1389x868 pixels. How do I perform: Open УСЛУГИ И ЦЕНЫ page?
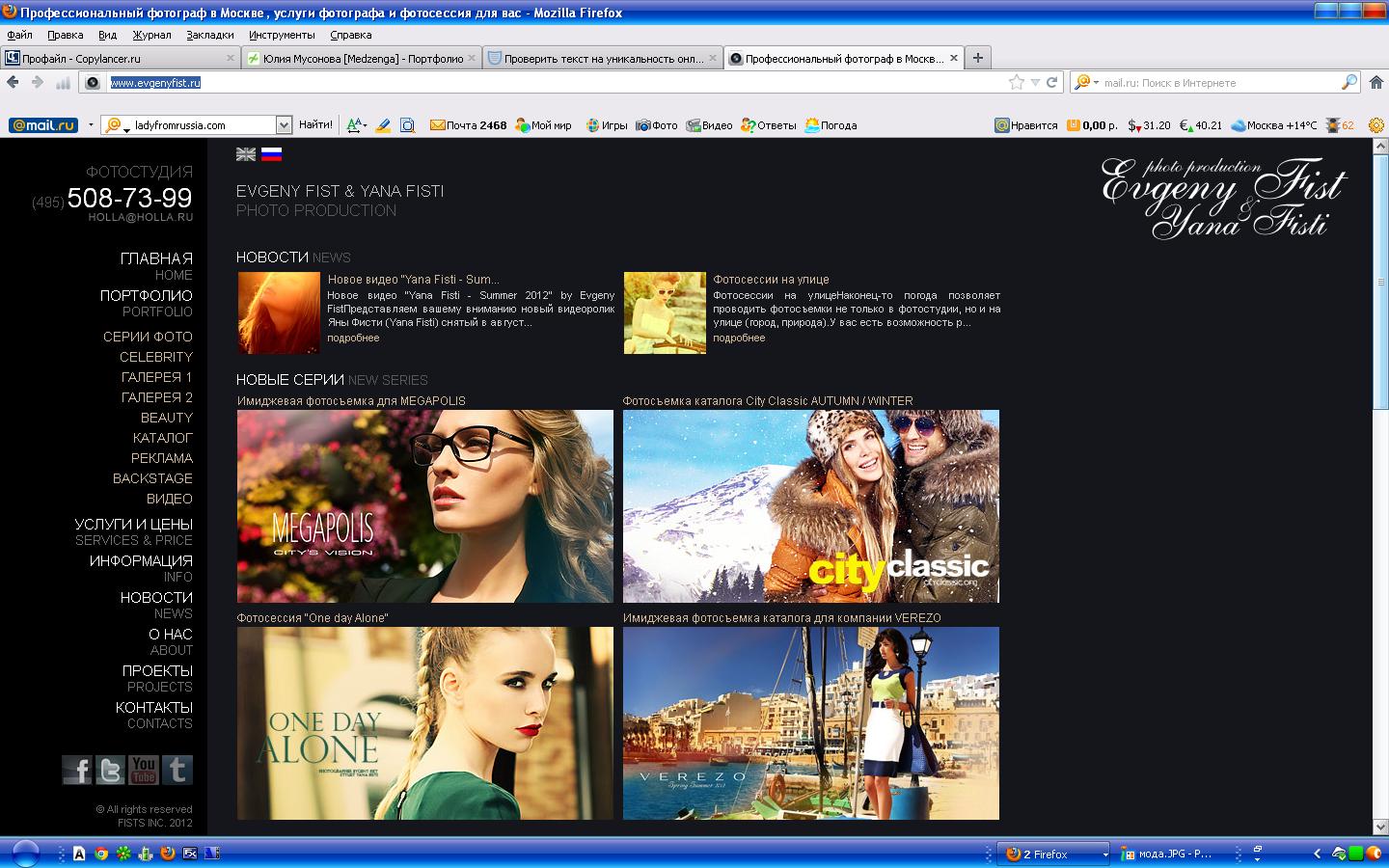pos(134,525)
